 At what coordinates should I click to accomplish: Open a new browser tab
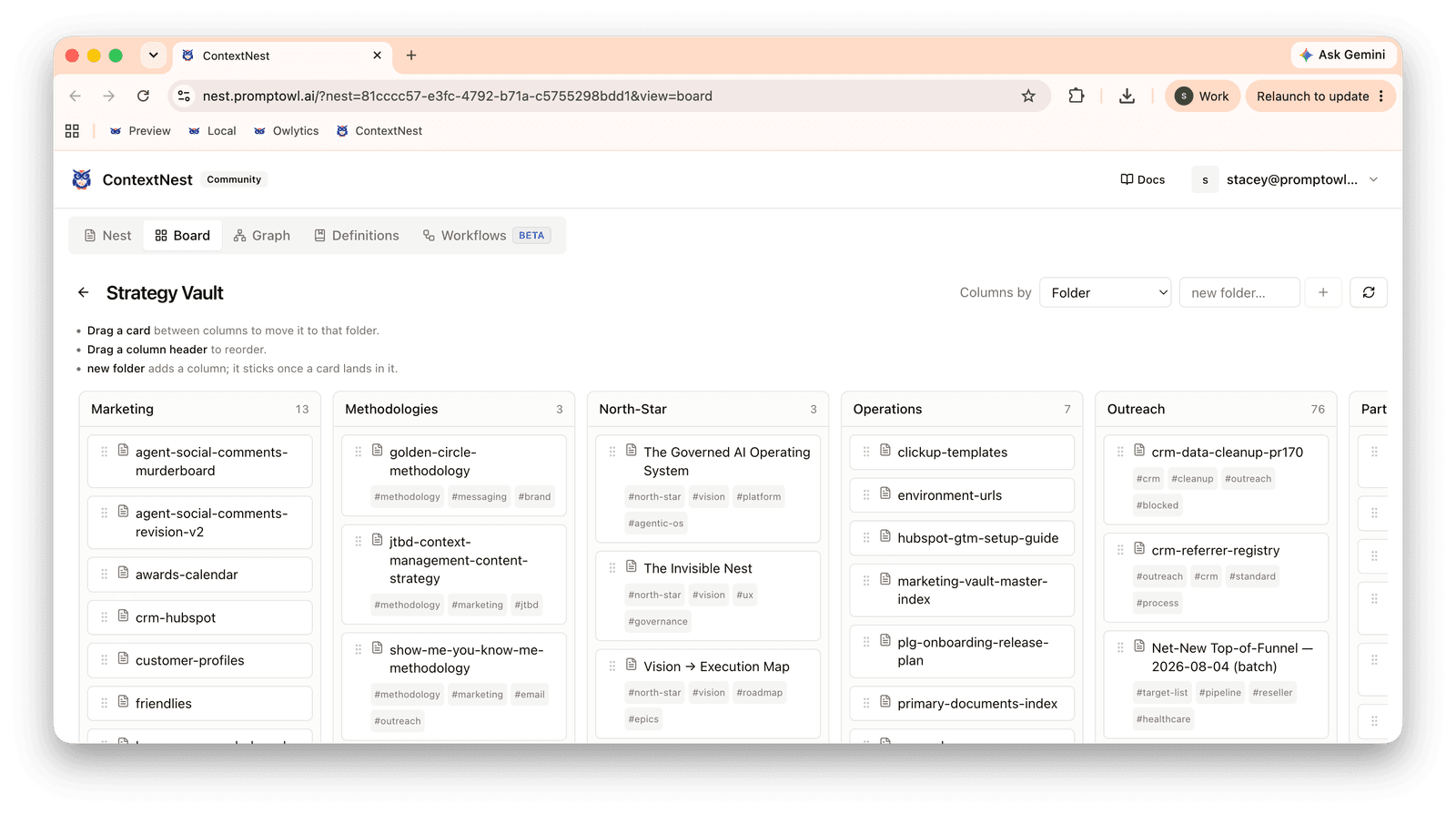(x=411, y=56)
